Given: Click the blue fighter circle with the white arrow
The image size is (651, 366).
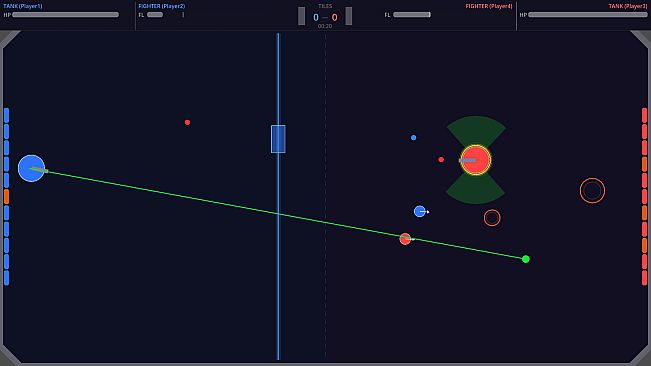Looking at the screenshot, I should 420,211.
